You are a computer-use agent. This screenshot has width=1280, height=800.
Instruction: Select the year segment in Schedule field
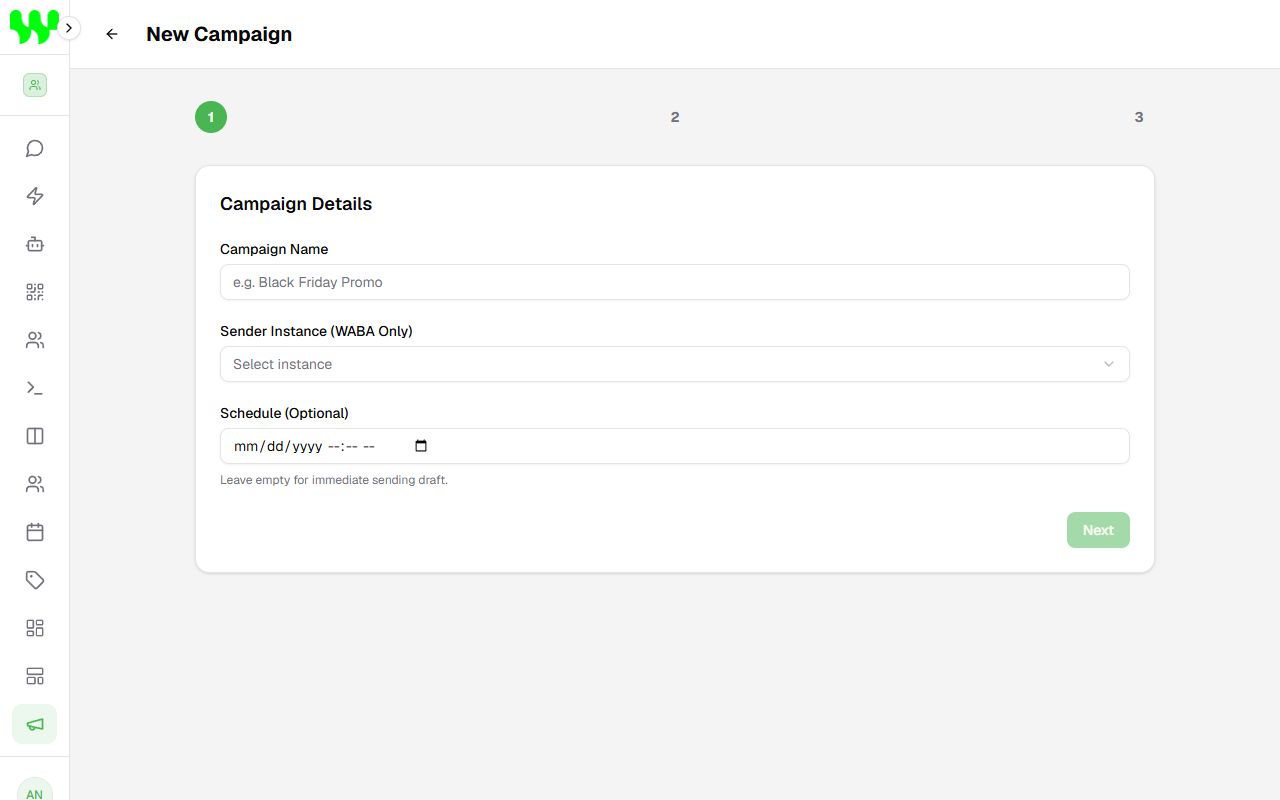coord(307,447)
